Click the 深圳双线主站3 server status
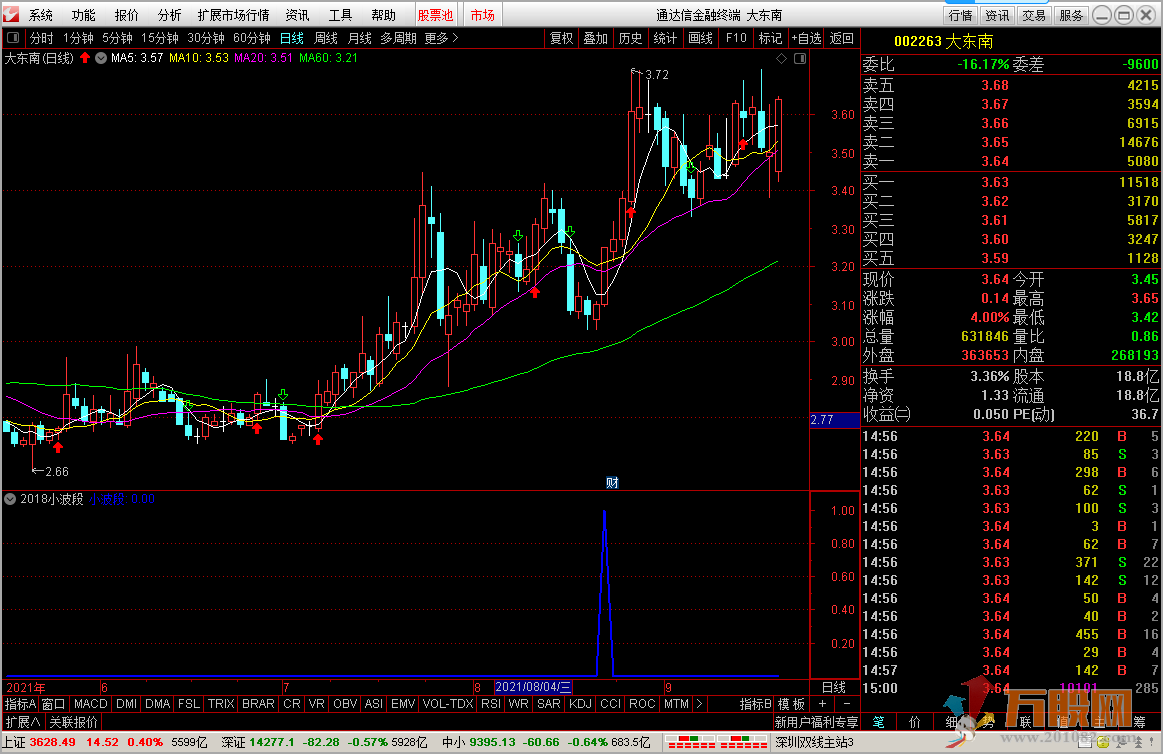The height and width of the screenshot is (754, 1163). pyautogui.click(x=814, y=742)
